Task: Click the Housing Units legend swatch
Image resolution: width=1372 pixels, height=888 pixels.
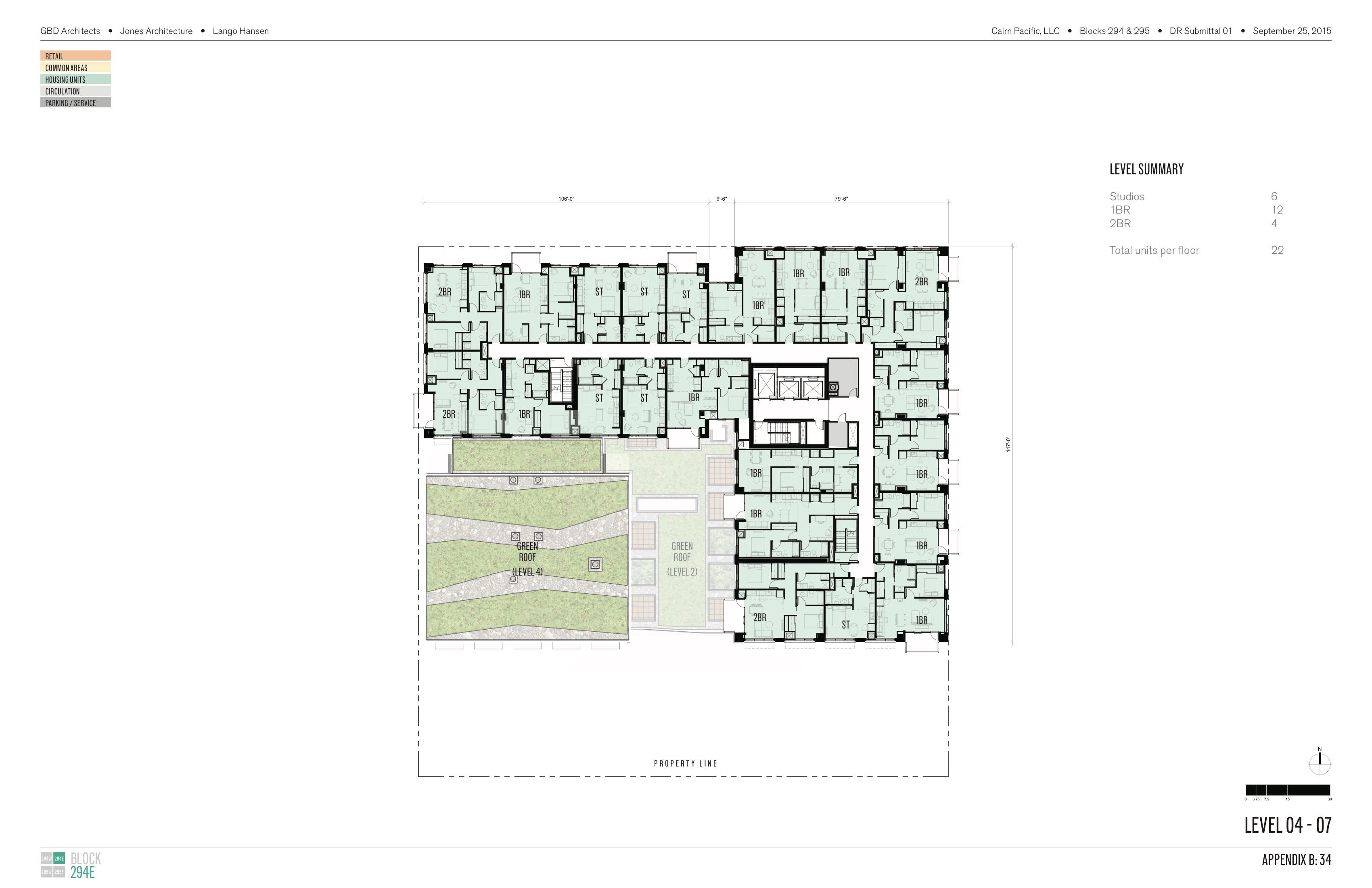Action: [x=75, y=80]
